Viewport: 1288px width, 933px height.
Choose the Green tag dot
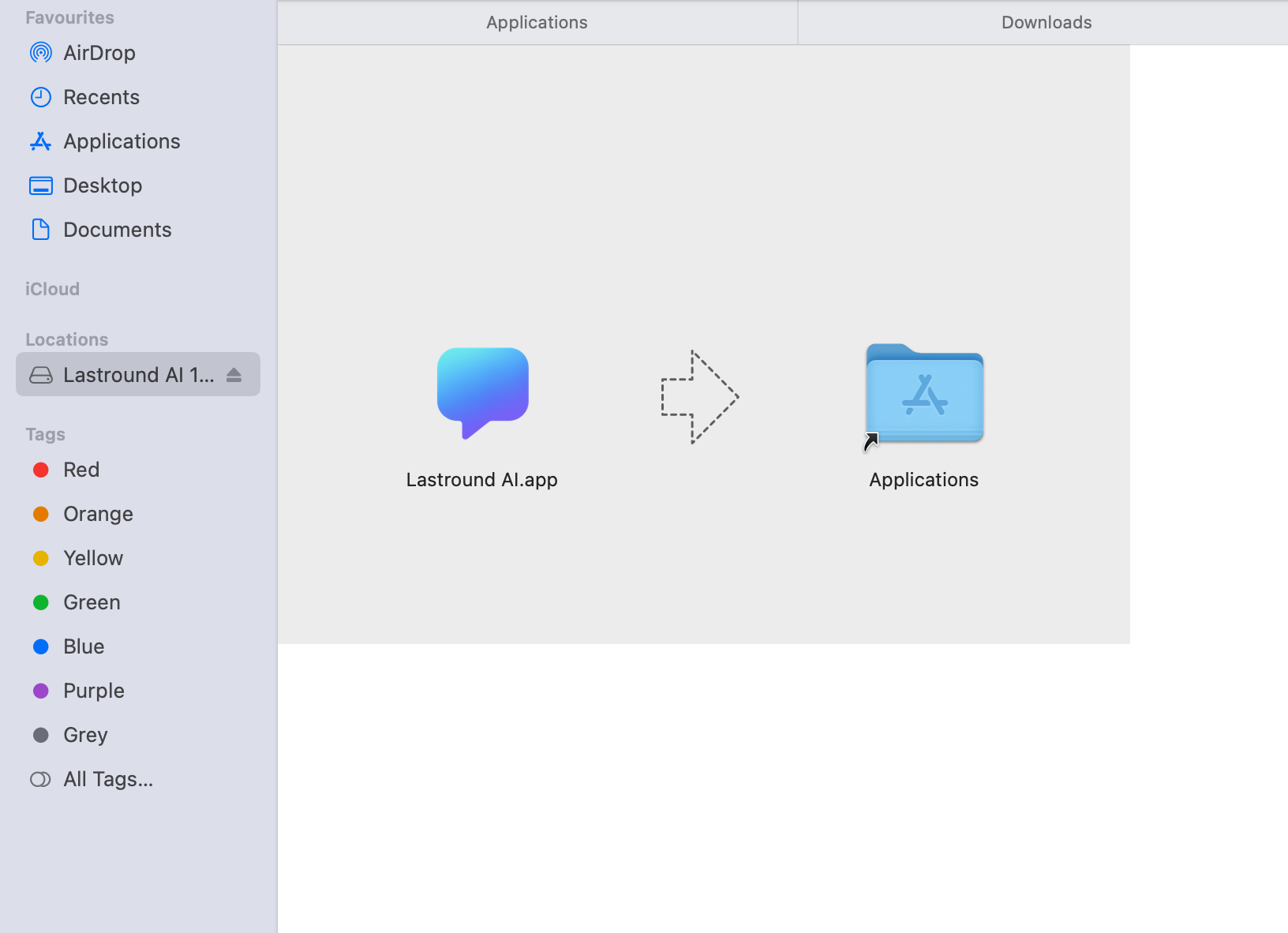click(41, 602)
